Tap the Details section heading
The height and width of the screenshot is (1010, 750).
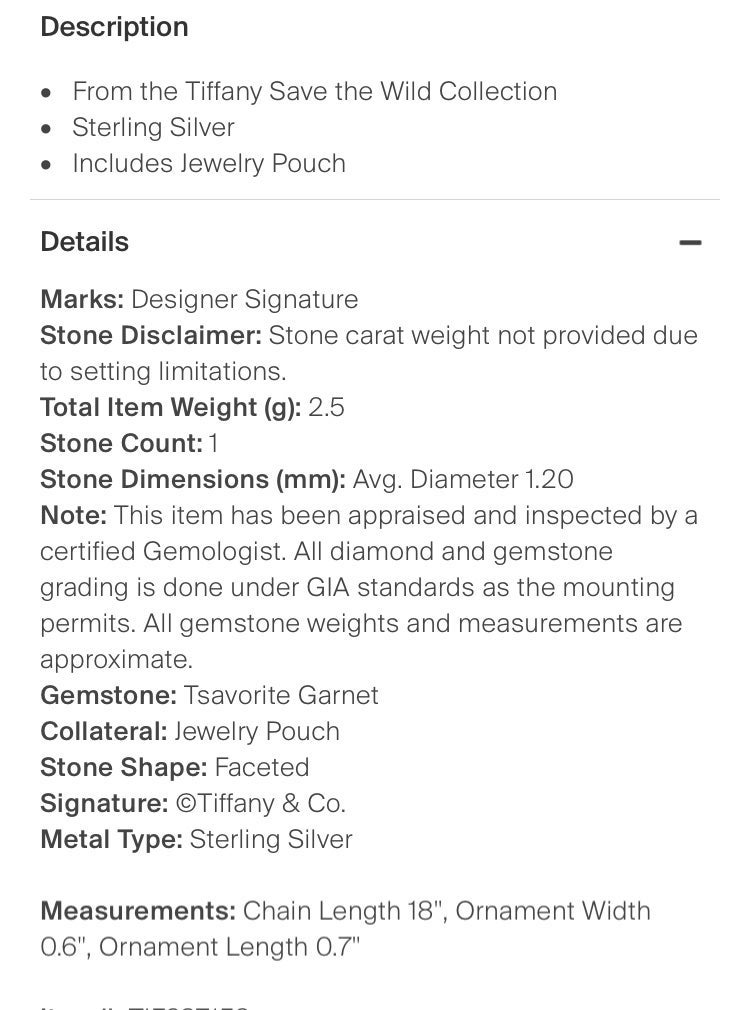click(x=84, y=242)
